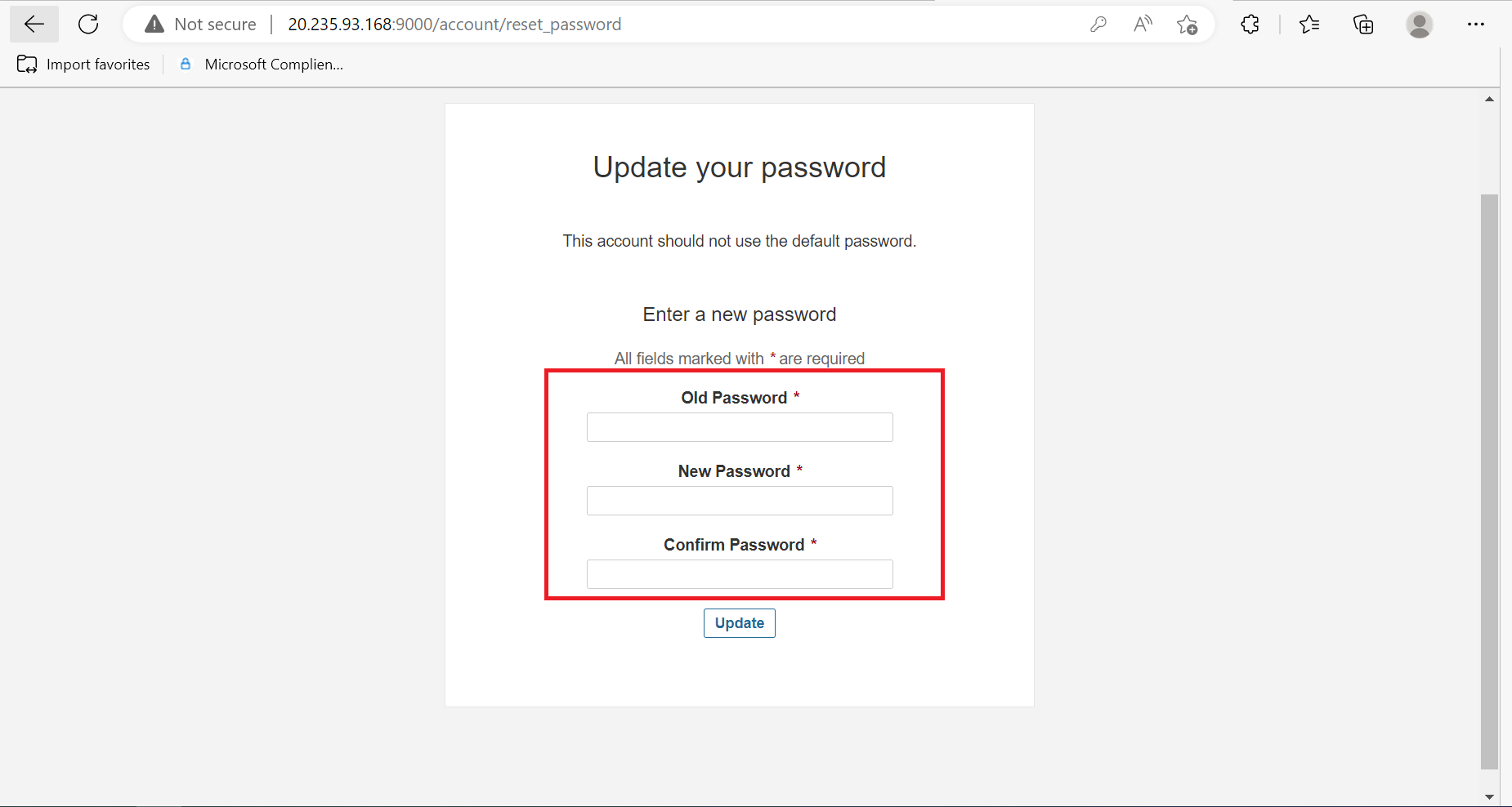Click the page refresh icon
The image size is (1512, 807).
(87, 24)
